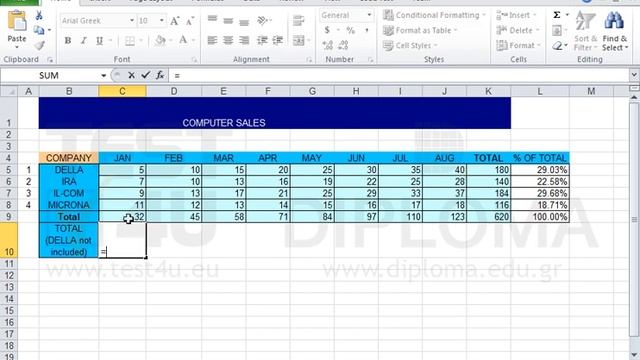Toggle Wrap Text icon
Viewport: 640px width, 360px height.
tap(299, 20)
